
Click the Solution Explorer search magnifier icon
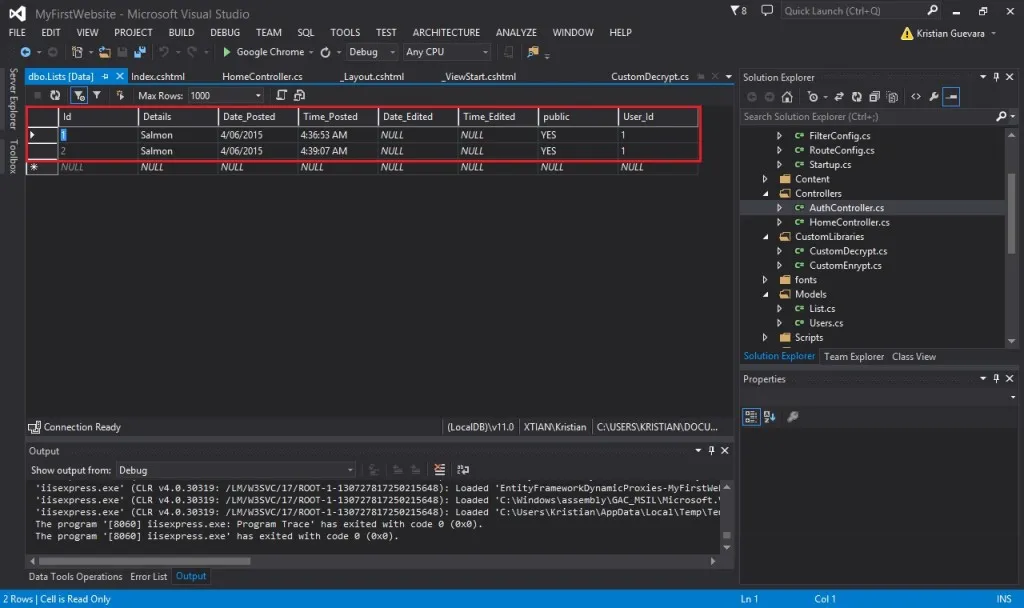[1001, 116]
